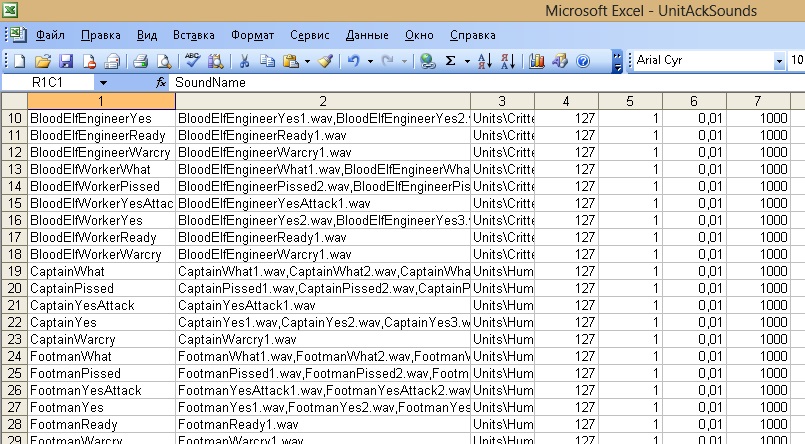Open the Файл menu
The image size is (805, 444).
pos(50,35)
